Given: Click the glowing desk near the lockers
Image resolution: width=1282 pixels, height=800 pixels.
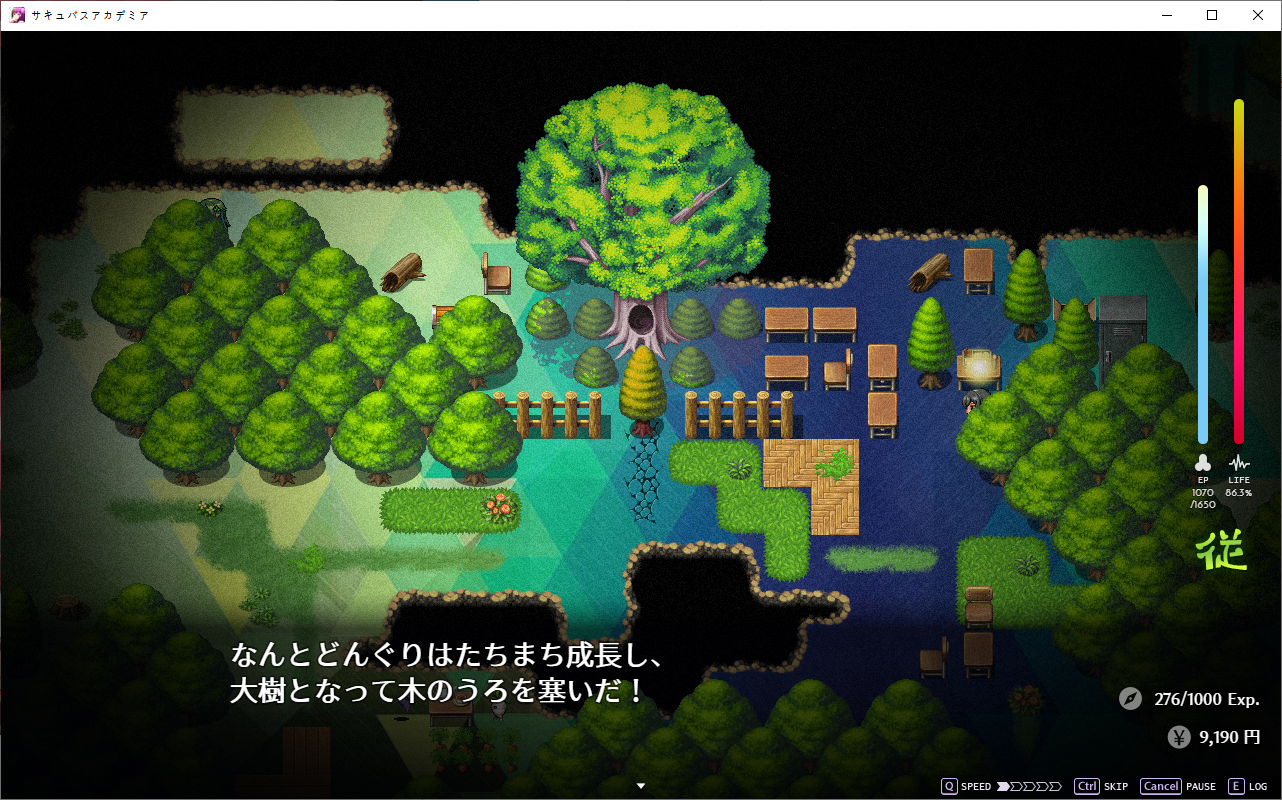Looking at the screenshot, I should point(978,368).
